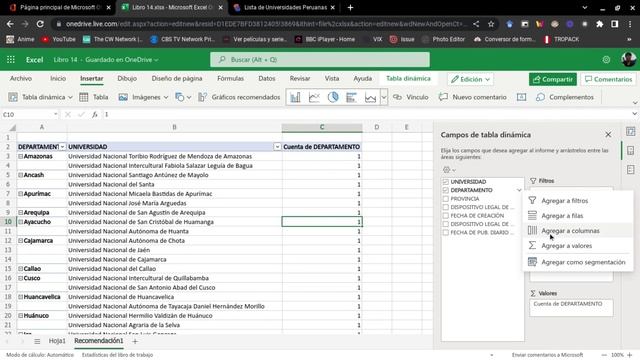This screenshot has height=360, width=640.
Task: Open the DEPARTAMENTO header filter dropdown
Action: [62, 147]
